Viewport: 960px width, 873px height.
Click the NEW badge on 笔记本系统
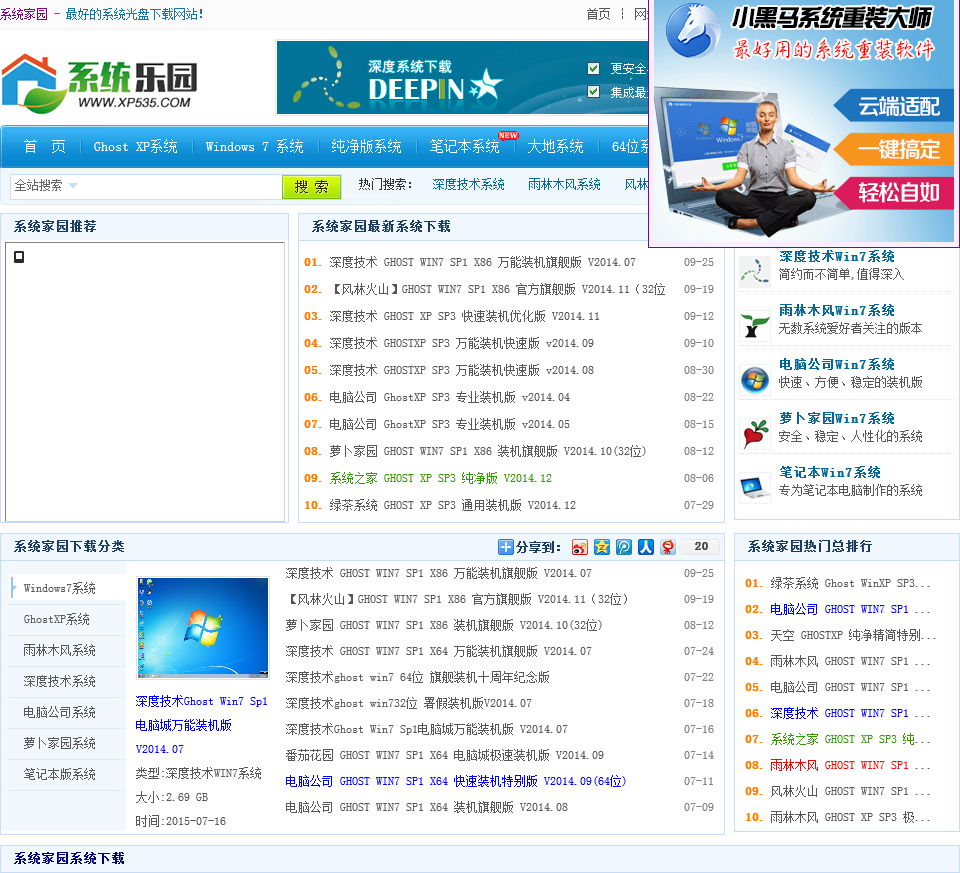click(x=508, y=135)
